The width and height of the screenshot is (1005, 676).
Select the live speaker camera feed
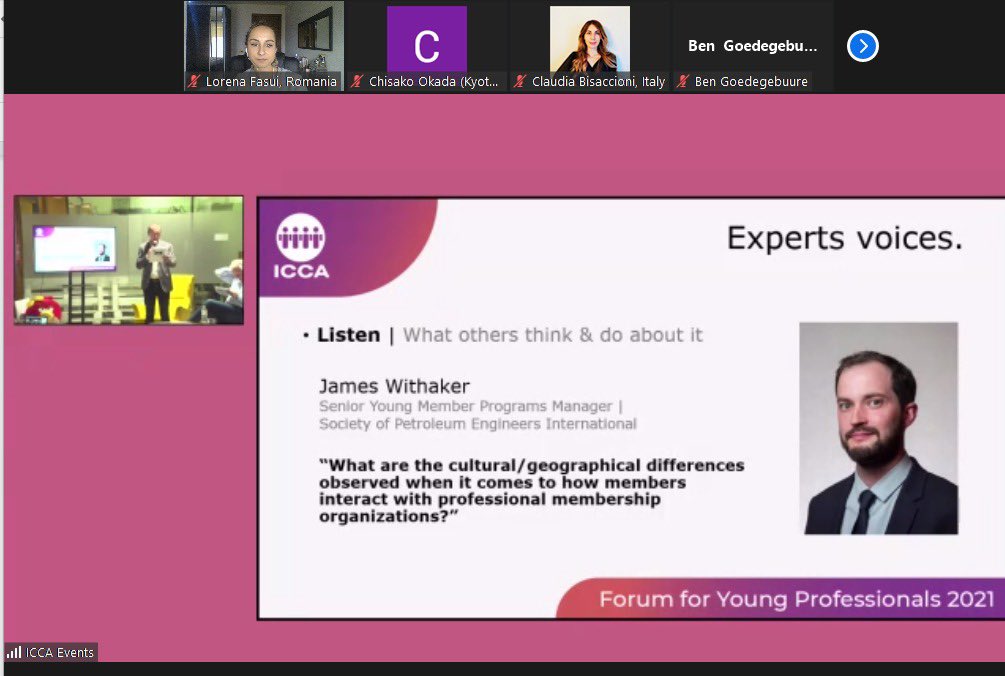[x=129, y=260]
